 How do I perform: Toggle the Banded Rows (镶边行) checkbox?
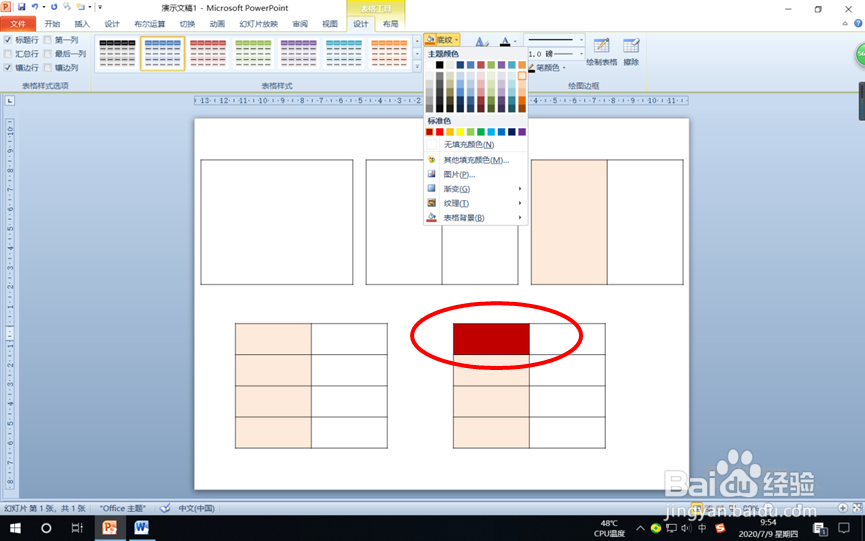(8, 67)
